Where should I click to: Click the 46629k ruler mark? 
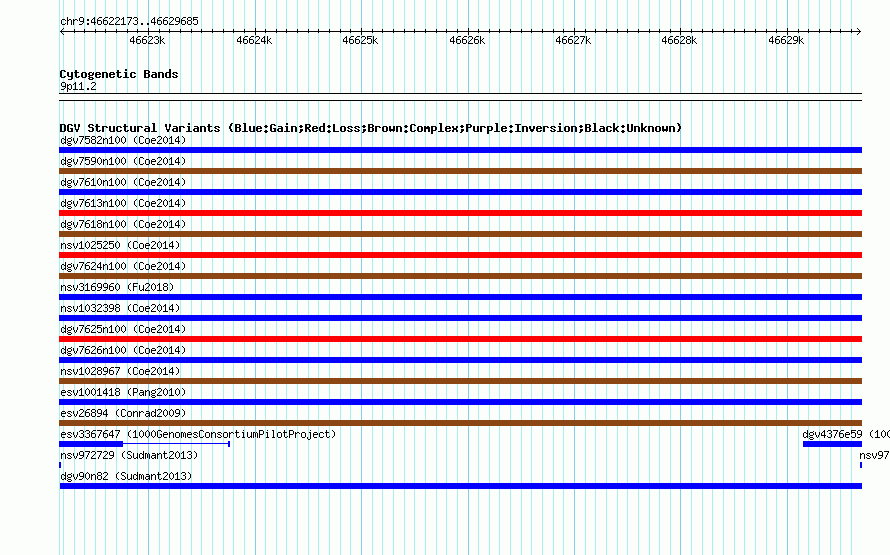pos(786,40)
